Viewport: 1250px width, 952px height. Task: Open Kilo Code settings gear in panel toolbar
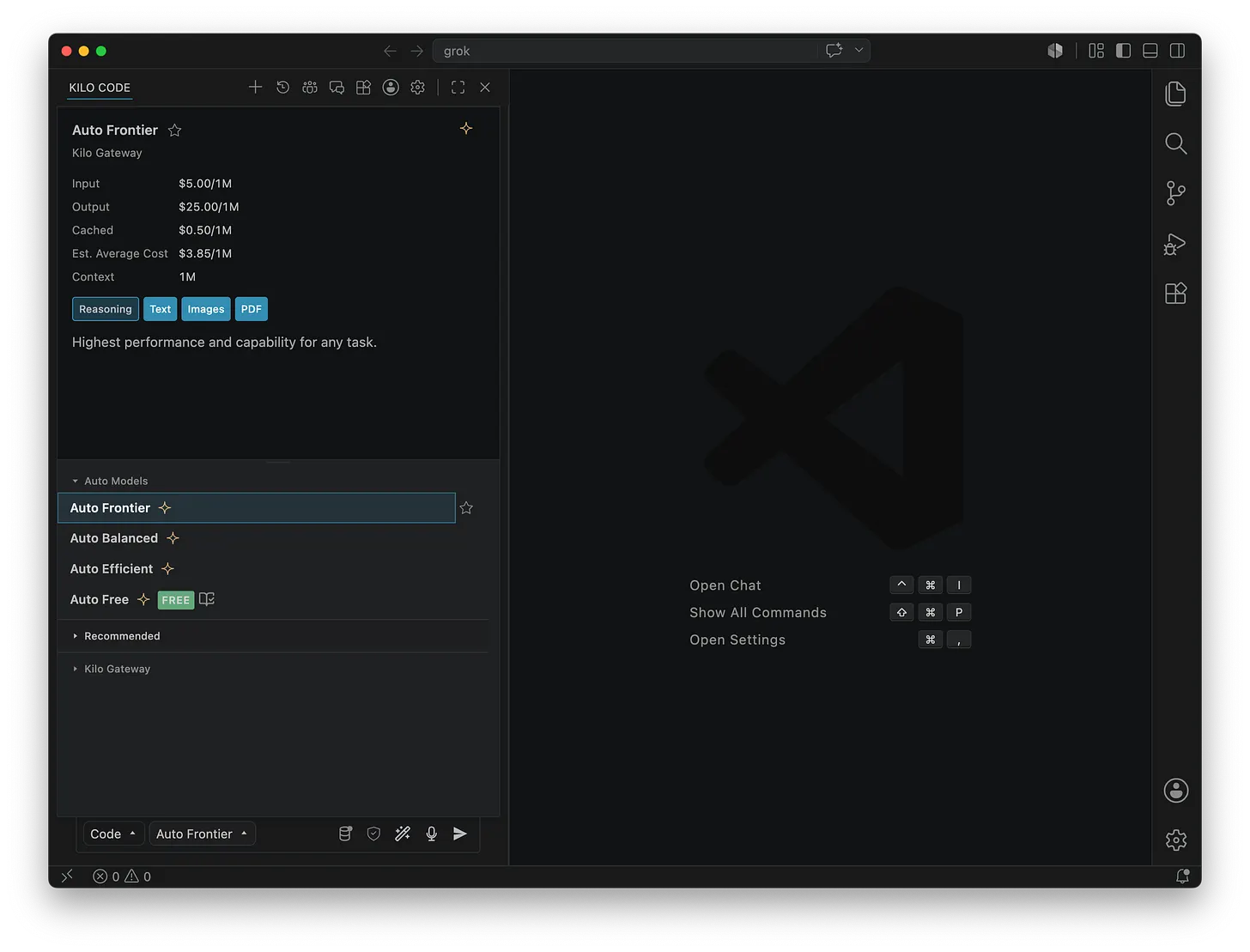[418, 88]
